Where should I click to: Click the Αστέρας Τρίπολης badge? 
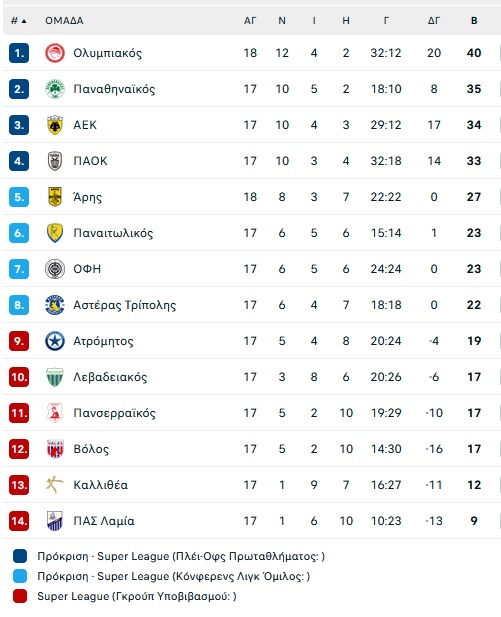(x=55, y=305)
